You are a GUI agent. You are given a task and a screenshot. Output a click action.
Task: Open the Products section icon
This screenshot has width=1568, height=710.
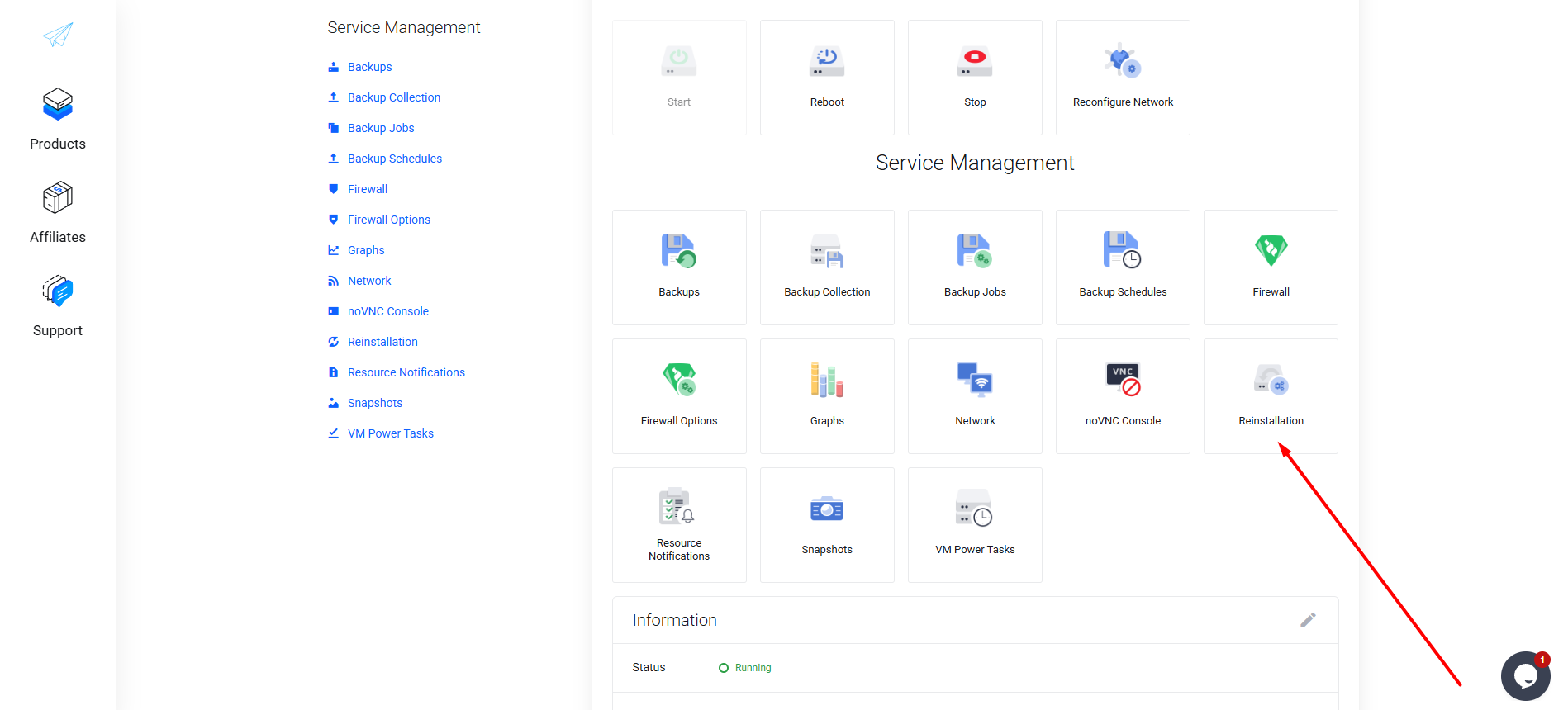pos(58,104)
